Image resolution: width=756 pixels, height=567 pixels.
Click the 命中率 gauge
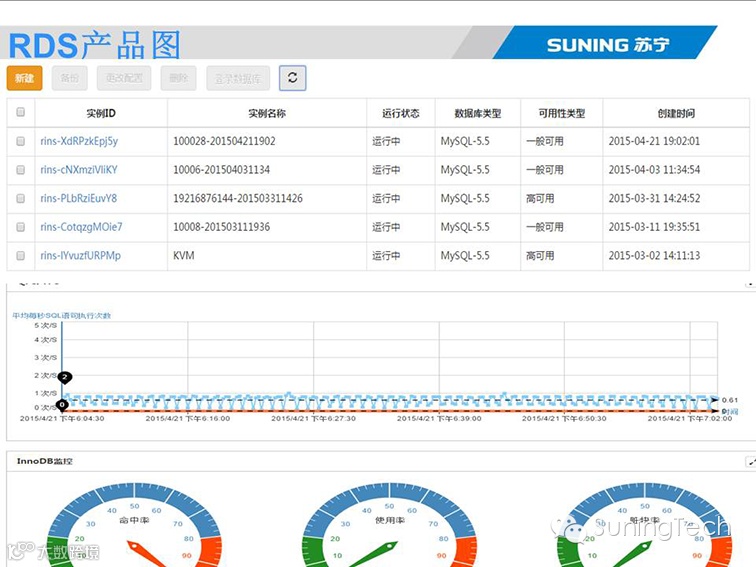135,526
